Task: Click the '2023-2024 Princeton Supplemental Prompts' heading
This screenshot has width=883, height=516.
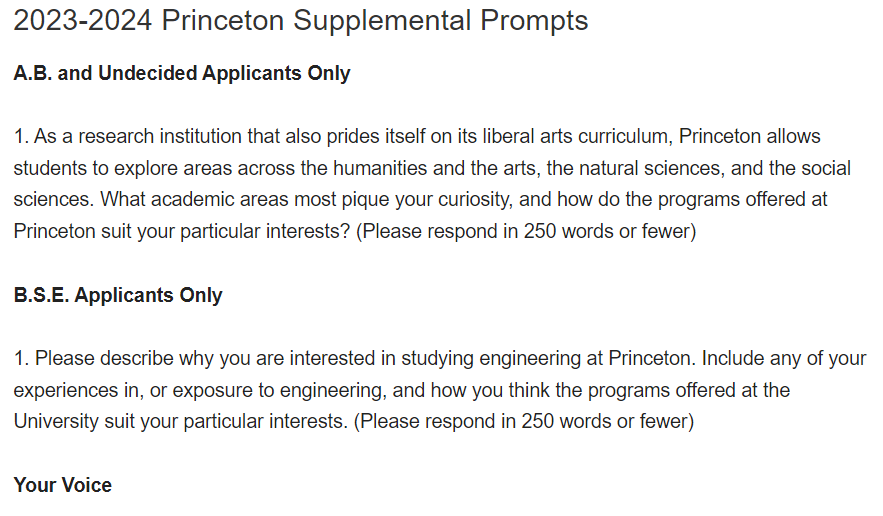Action: click(x=301, y=21)
